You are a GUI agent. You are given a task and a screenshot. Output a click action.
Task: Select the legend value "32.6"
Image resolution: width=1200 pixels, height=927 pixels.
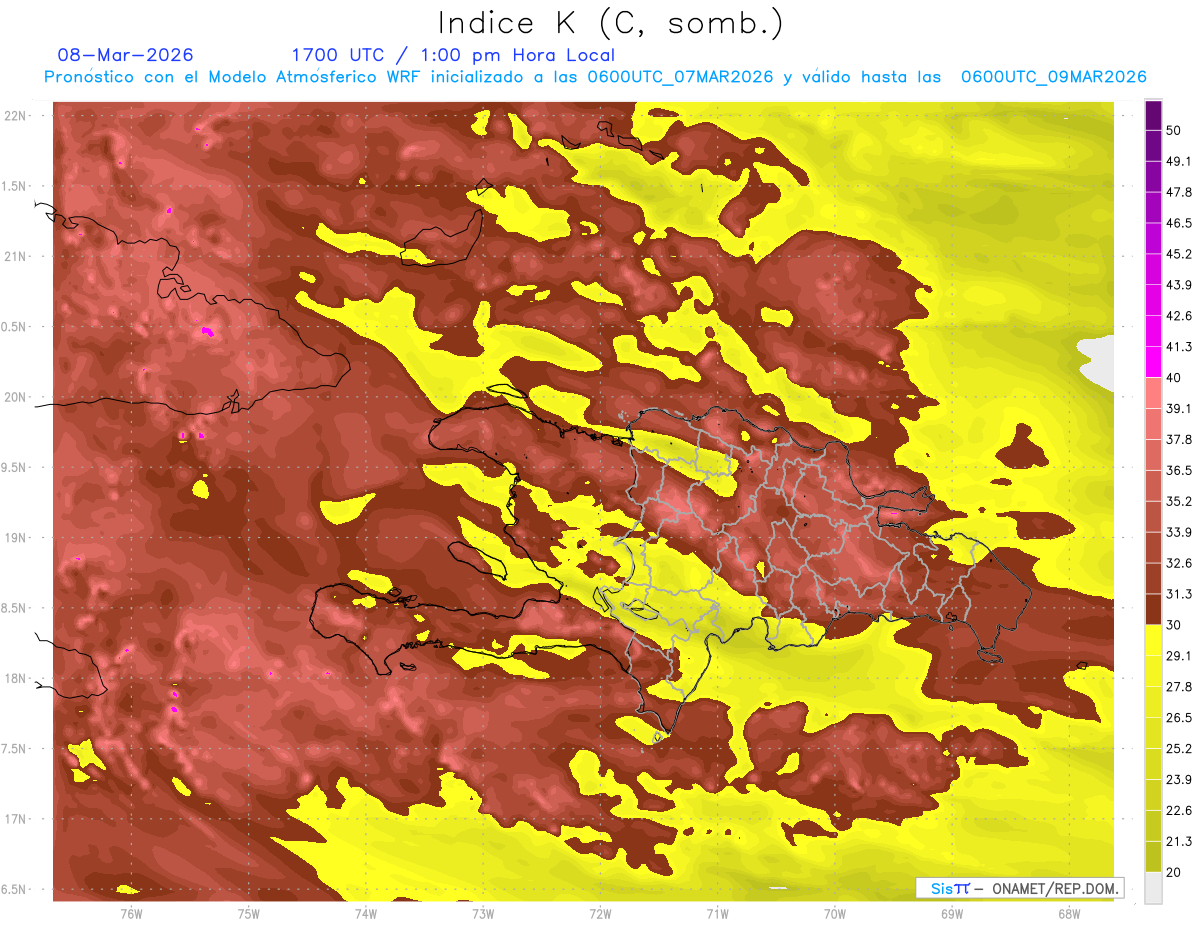click(x=1179, y=563)
